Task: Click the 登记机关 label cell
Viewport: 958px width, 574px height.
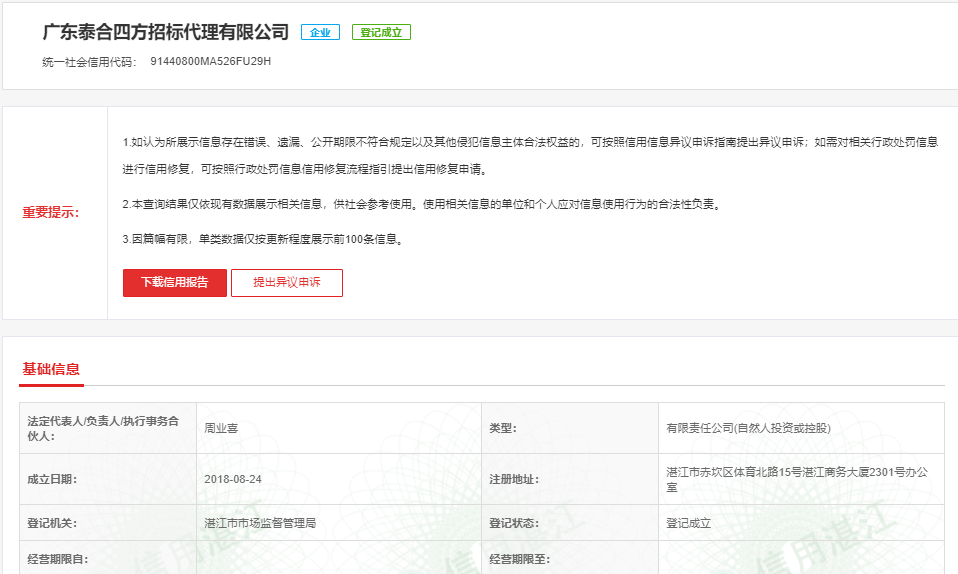Action: 108,523
